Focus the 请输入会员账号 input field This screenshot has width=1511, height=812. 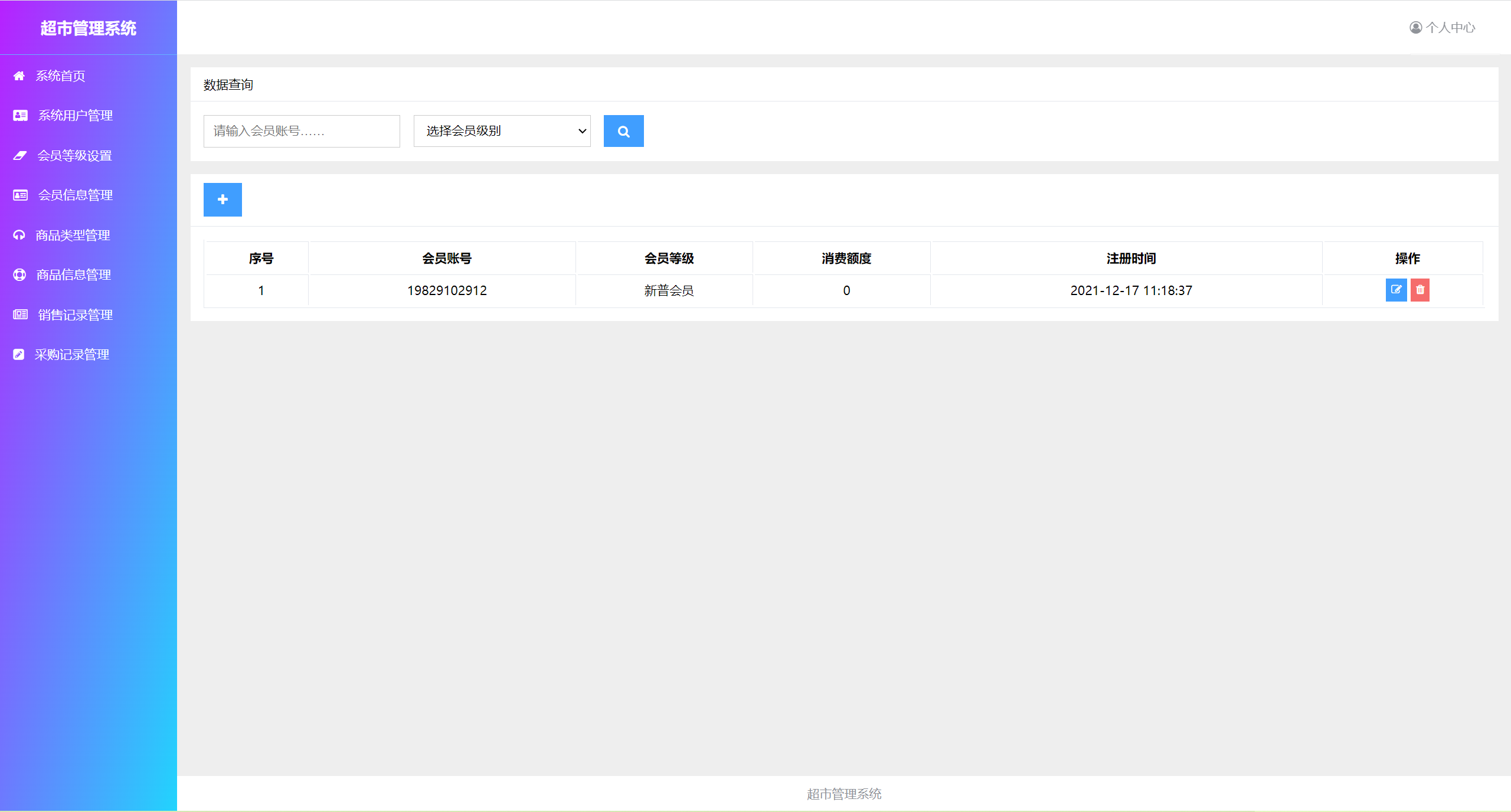click(x=302, y=131)
